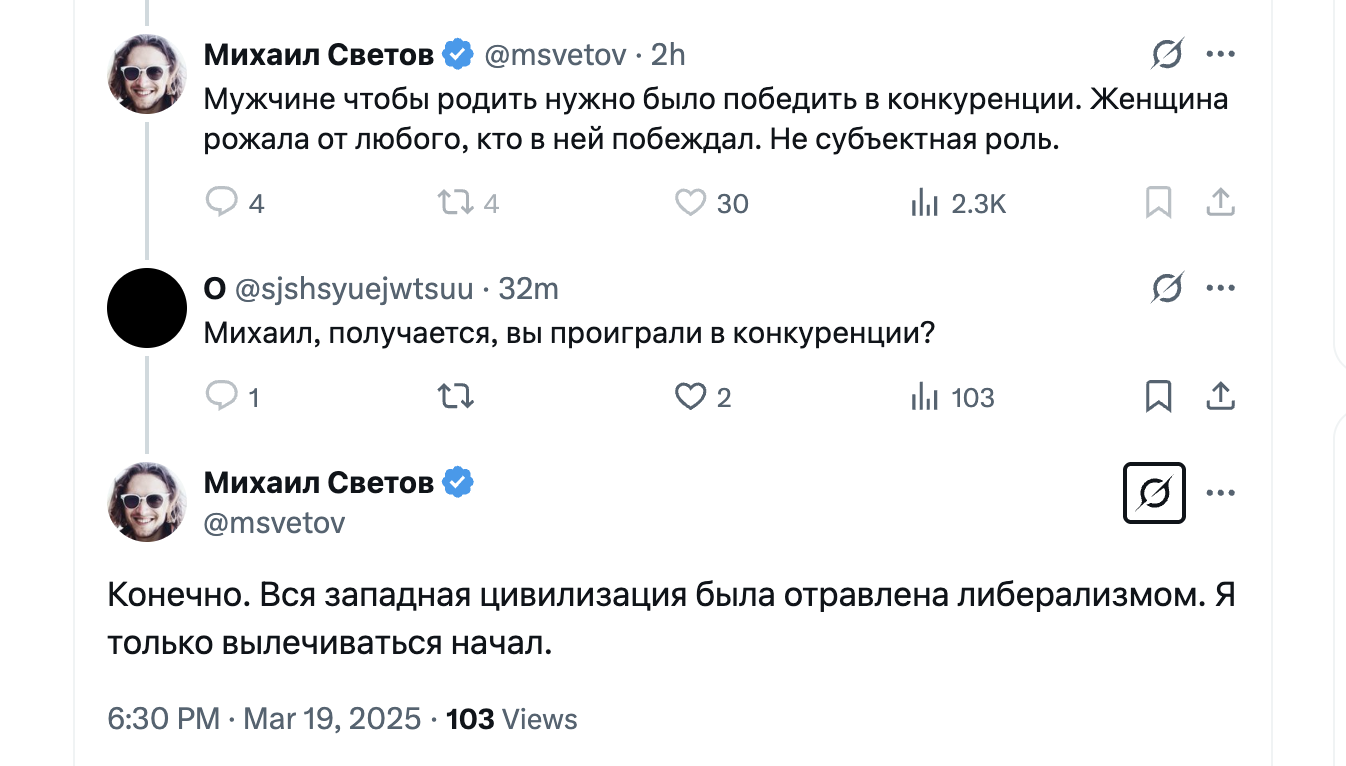
Task: Click the boxed Grok icon on main tweet
Action: click(x=1154, y=493)
